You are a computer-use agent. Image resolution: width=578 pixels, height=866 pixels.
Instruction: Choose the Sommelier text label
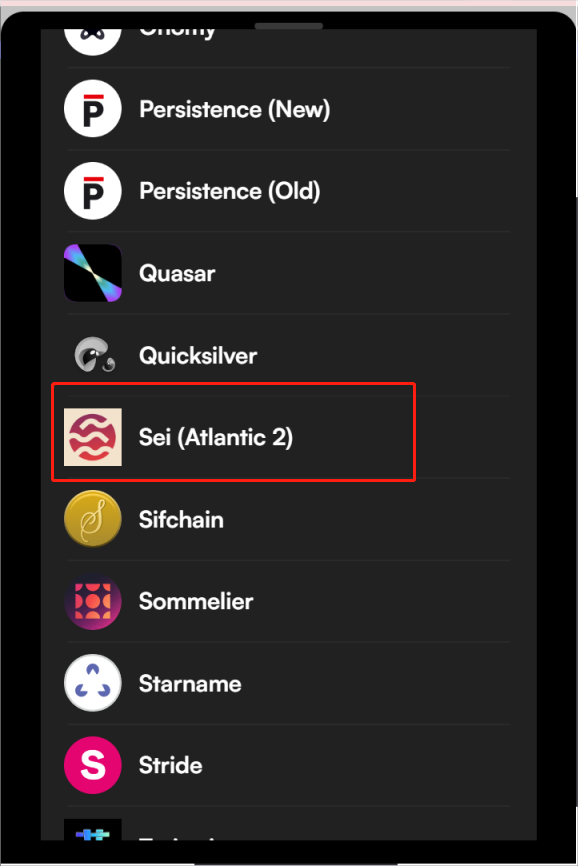(196, 601)
